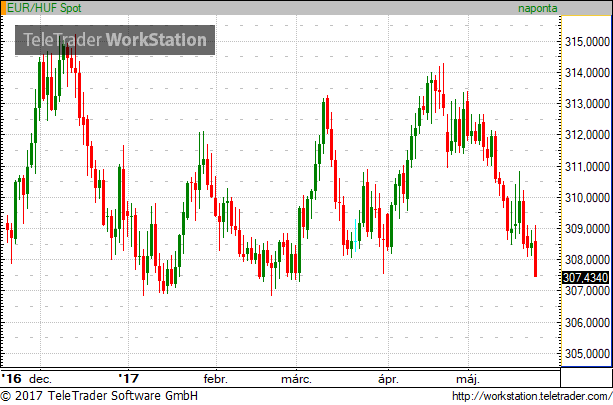Select the 307,0000 price axis label
The height and width of the screenshot is (405, 613).
[587, 291]
